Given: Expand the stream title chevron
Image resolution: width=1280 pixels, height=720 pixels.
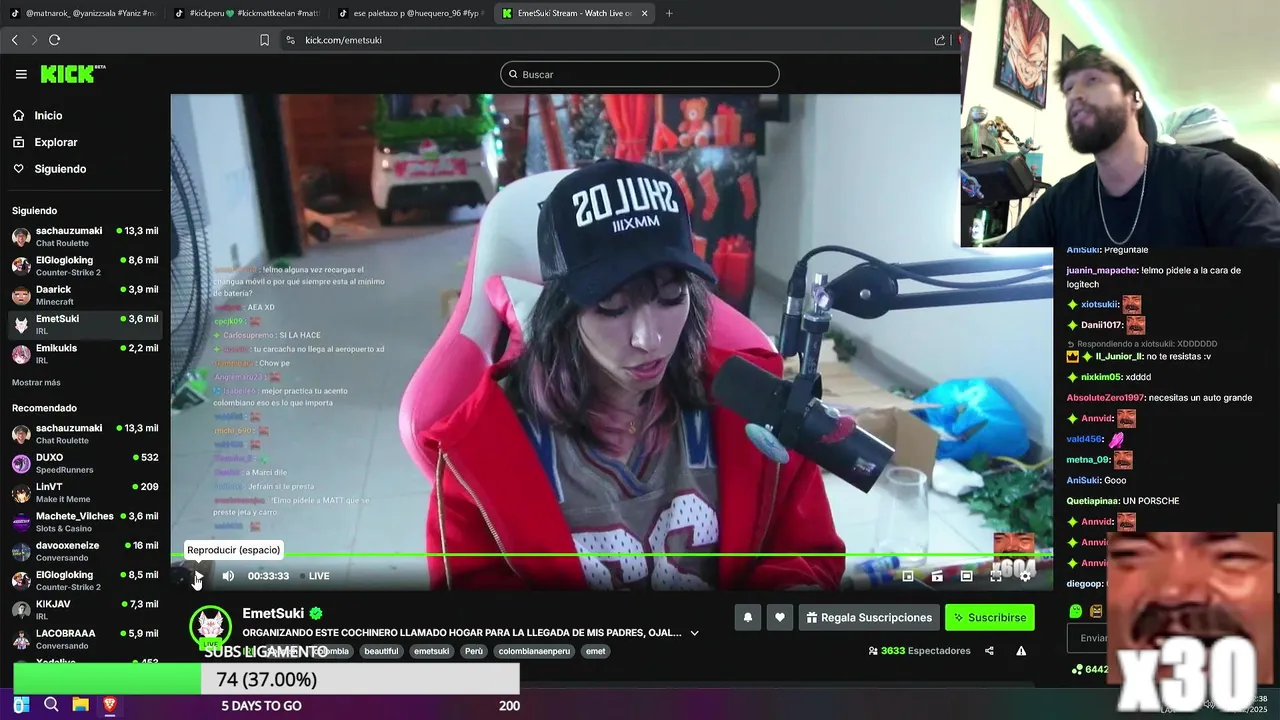Looking at the screenshot, I should 694,633.
